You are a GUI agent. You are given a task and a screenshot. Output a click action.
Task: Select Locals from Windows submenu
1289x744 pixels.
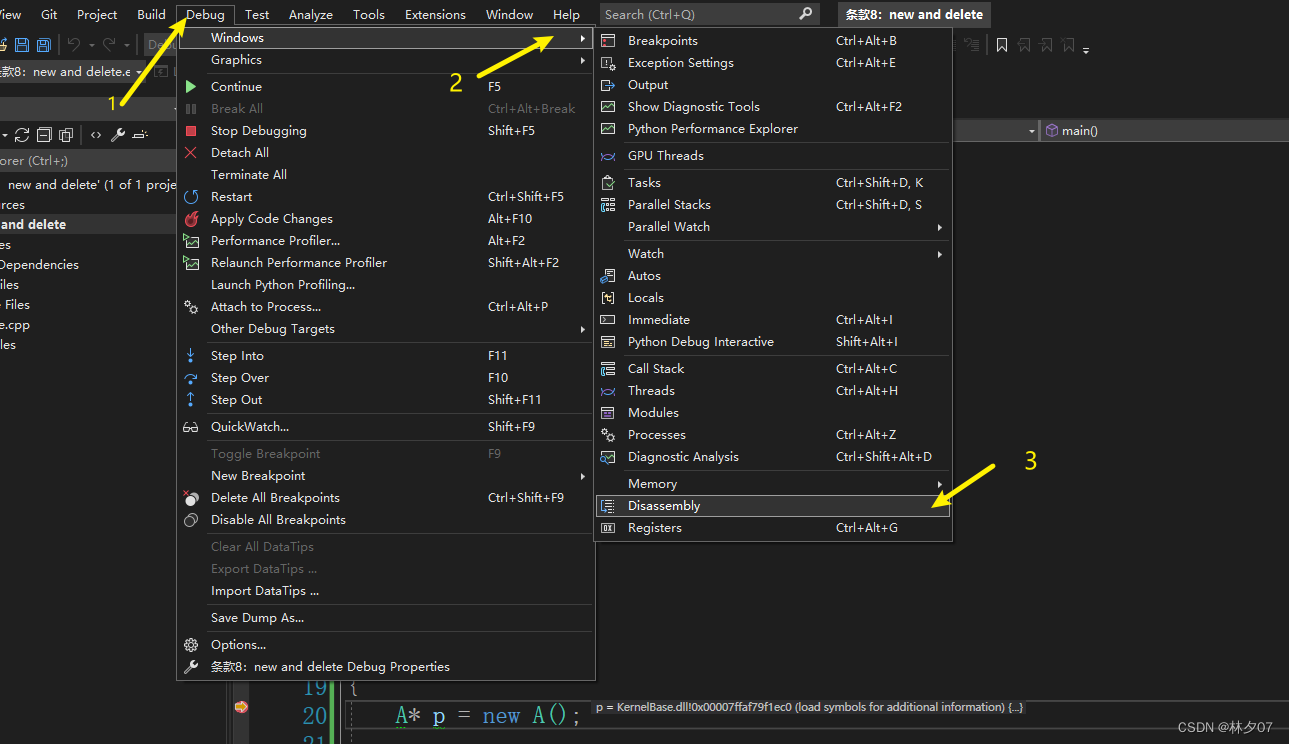[x=773, y=298]
